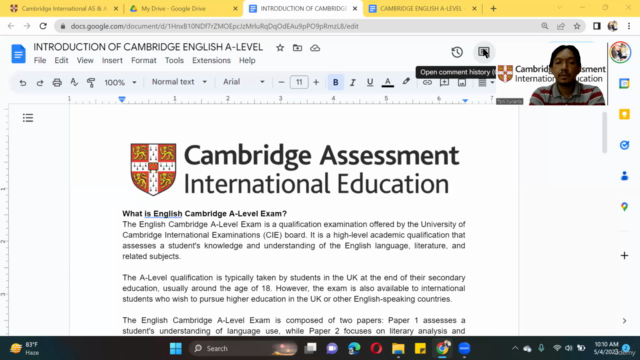
Task: Select the Paint format tool
Action: tap(91, 82)
